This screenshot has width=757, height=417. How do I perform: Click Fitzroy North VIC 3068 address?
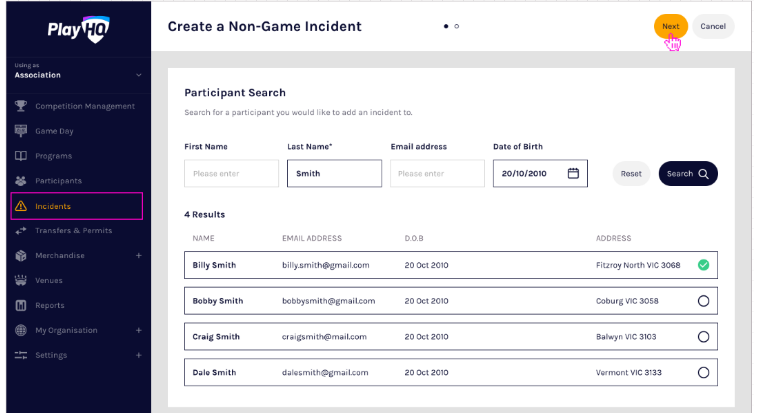(x=638, y=265)
